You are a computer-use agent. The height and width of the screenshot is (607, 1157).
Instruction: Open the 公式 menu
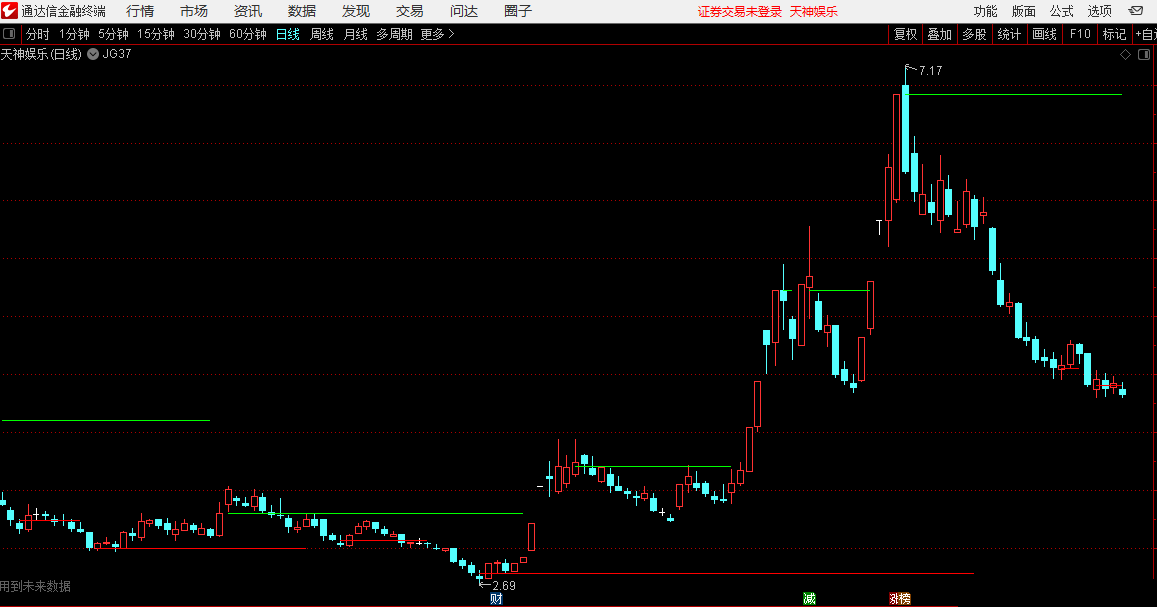click(x=1062, y=11)
